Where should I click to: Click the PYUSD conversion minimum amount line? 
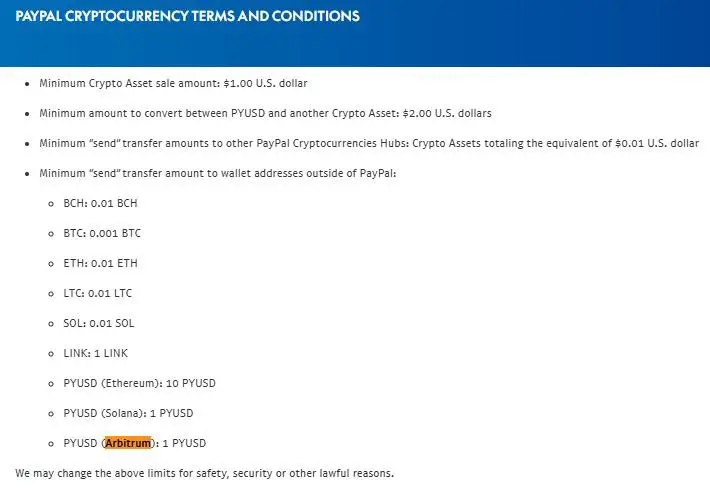[265, 113]
